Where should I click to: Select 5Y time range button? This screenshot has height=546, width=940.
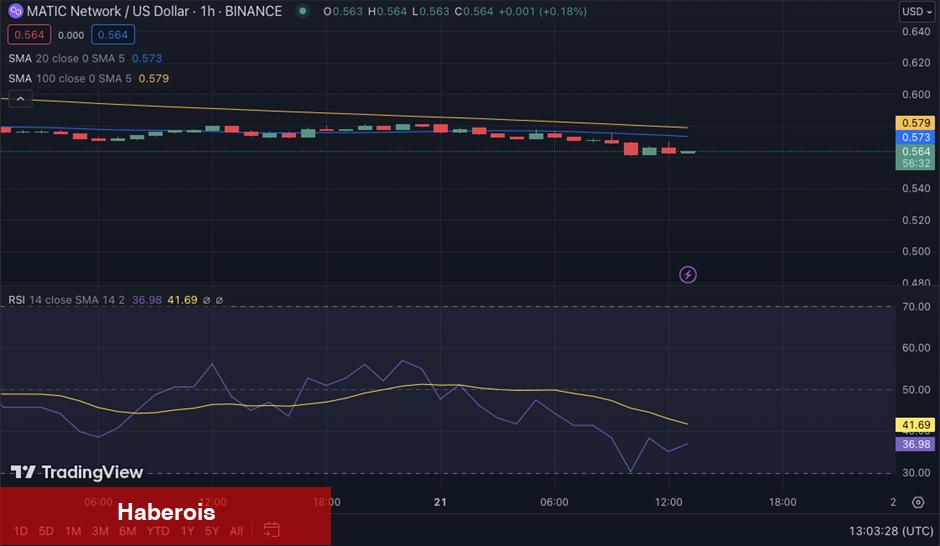click(x=212, y=531)
